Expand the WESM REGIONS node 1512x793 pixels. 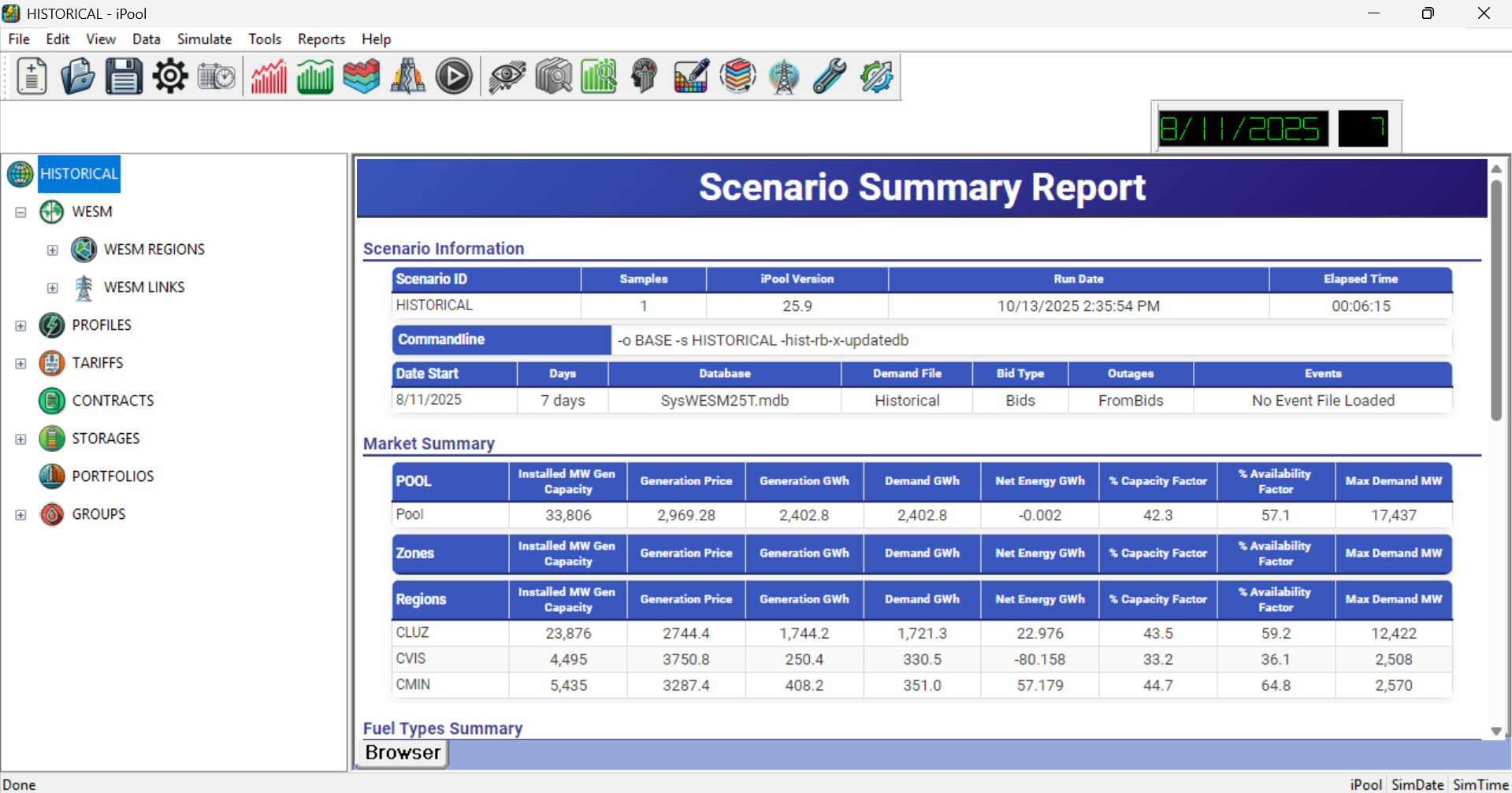[x=53, y=250]
